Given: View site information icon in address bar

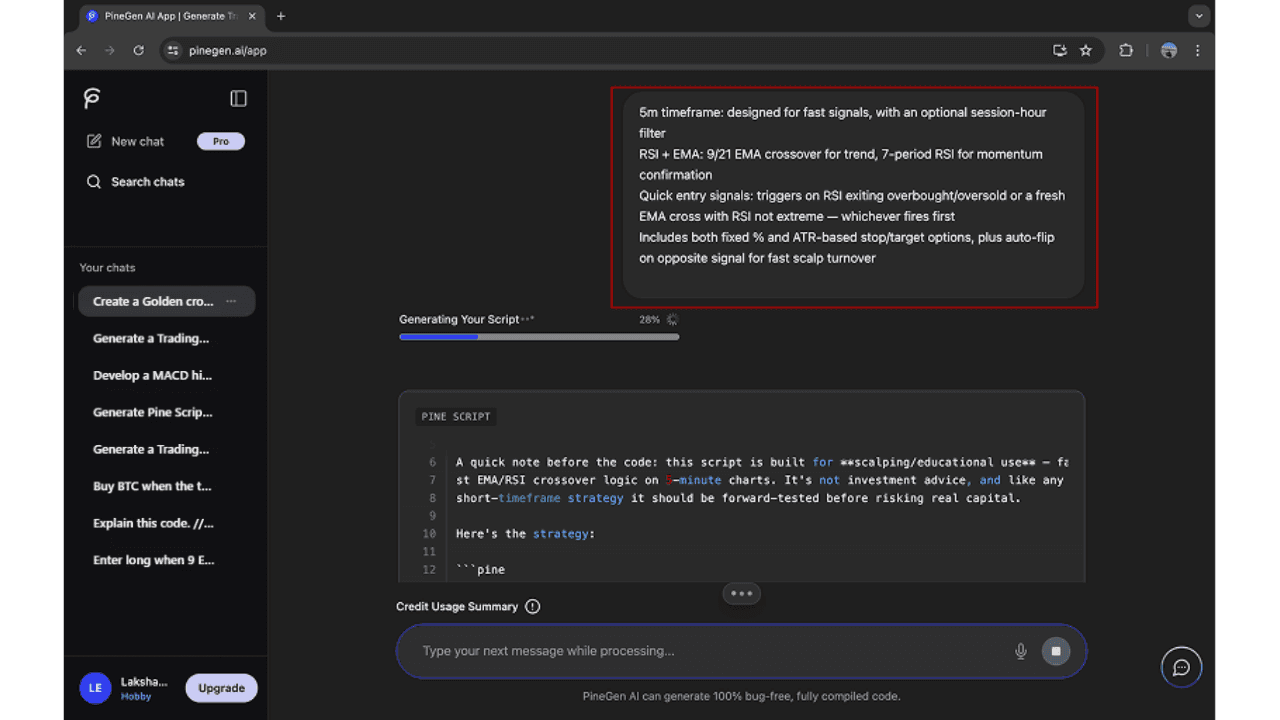Looking at the screenshot, I should [x=173, y=50].
